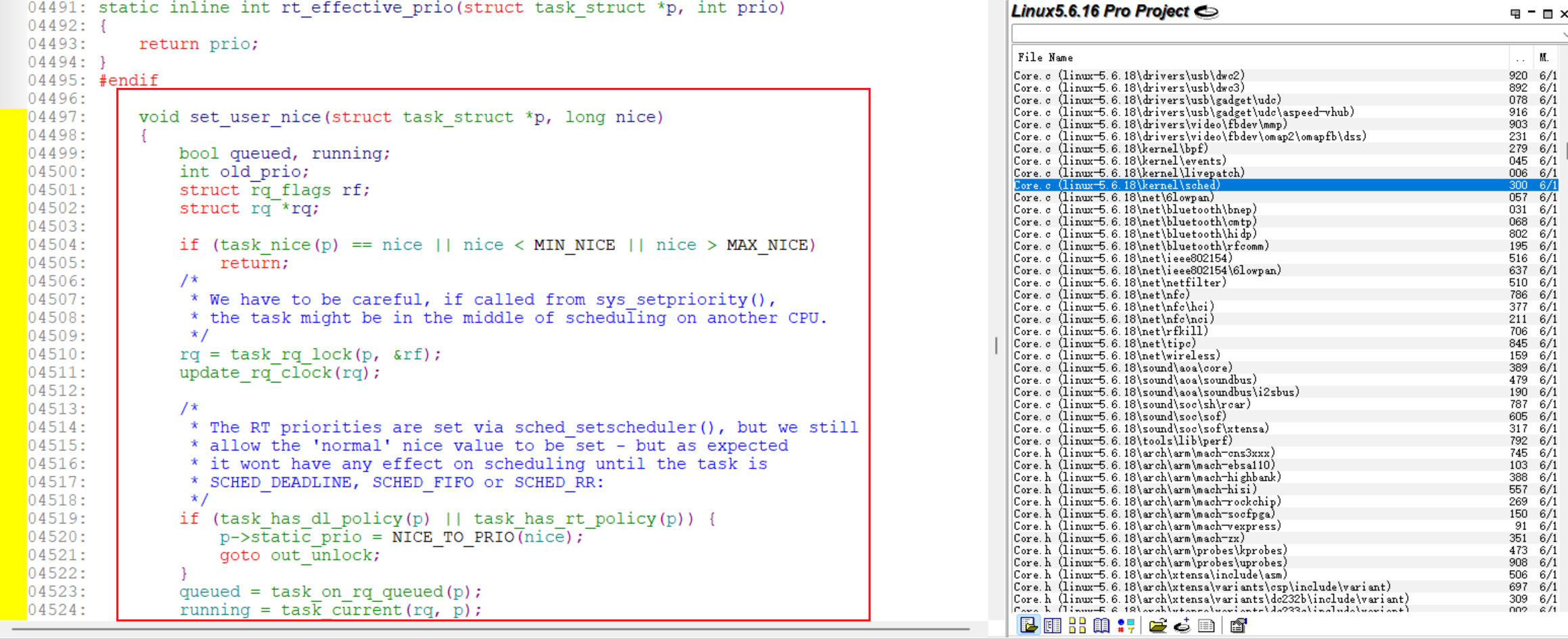Click NICE_TO_PRIO macro on line 04520
1568x639 pixels.
click(x=453, y=537)
